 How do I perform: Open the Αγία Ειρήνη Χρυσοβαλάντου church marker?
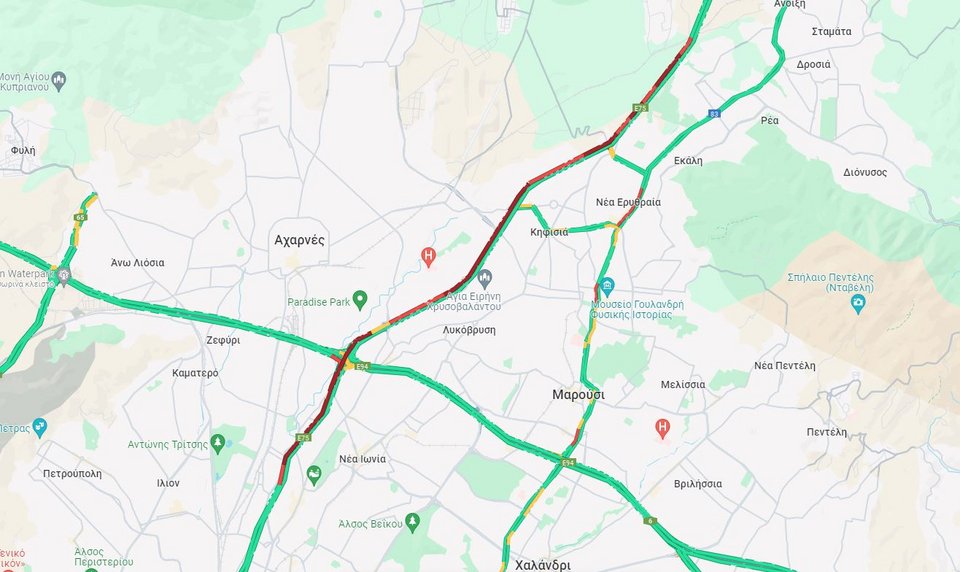484,279
